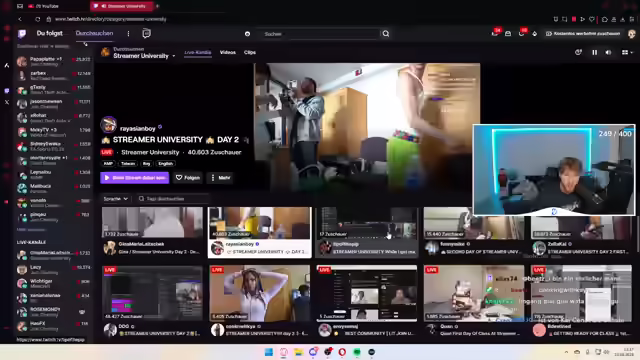Pause the featured stream preview
Screen dimensions: 640x360
coord(594,52)
